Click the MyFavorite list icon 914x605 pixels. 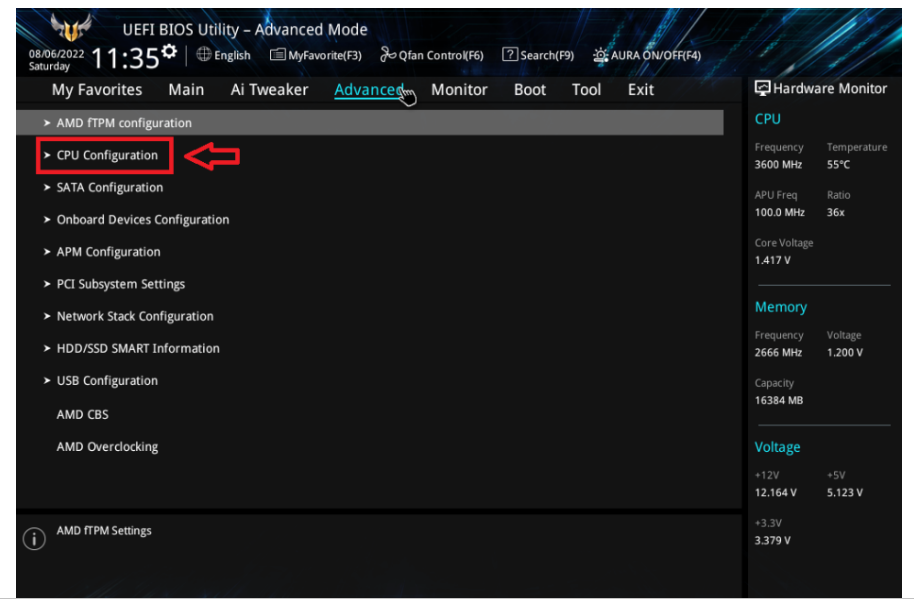pos(277,55)
